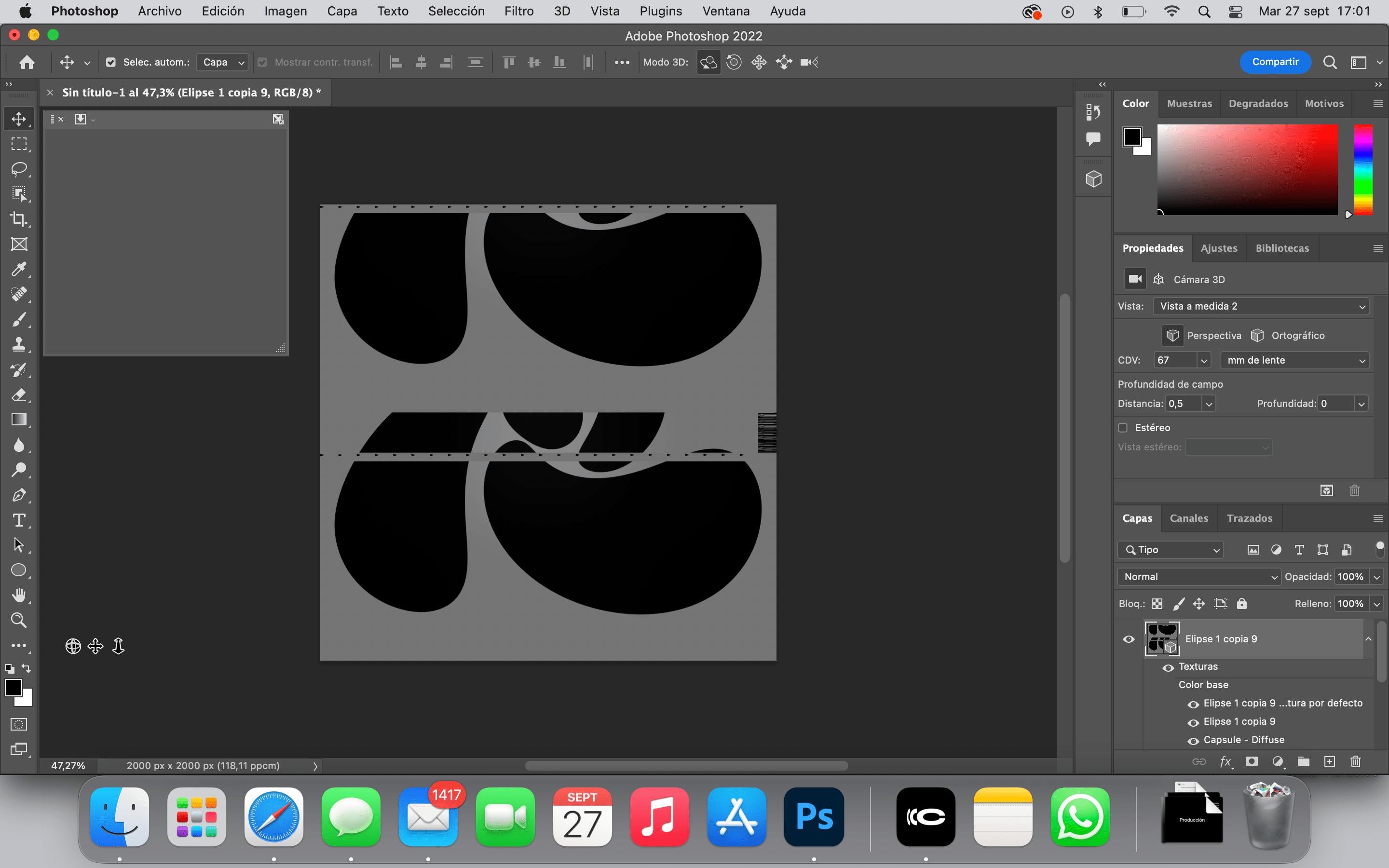The height and width of the screenshot is (868, 1389).
Task: Select the Zoom tool
Action: click(x=19, y=620)
